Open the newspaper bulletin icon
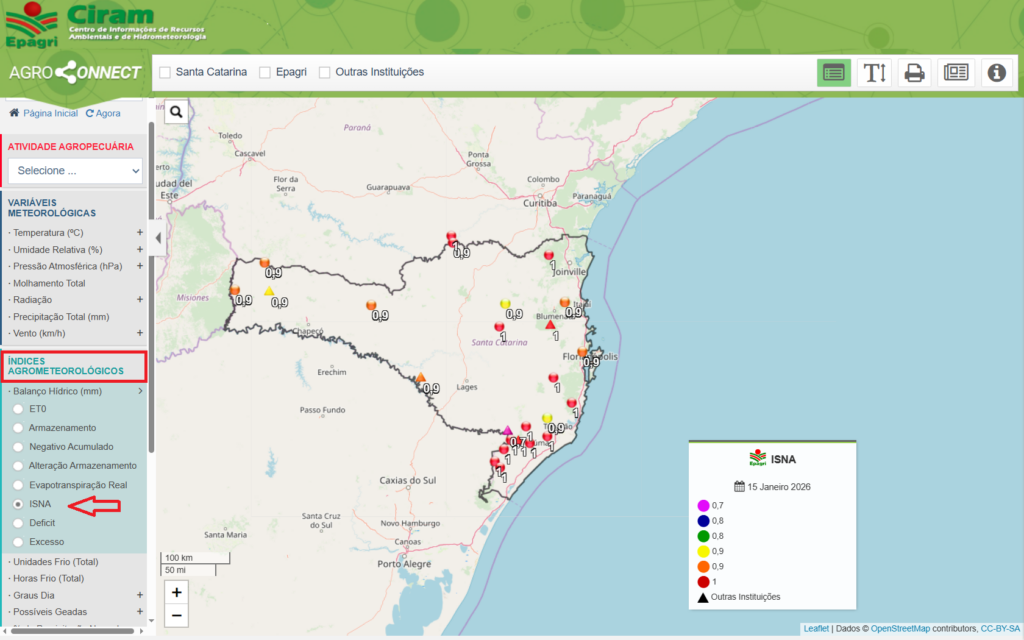 pos(955,72)
